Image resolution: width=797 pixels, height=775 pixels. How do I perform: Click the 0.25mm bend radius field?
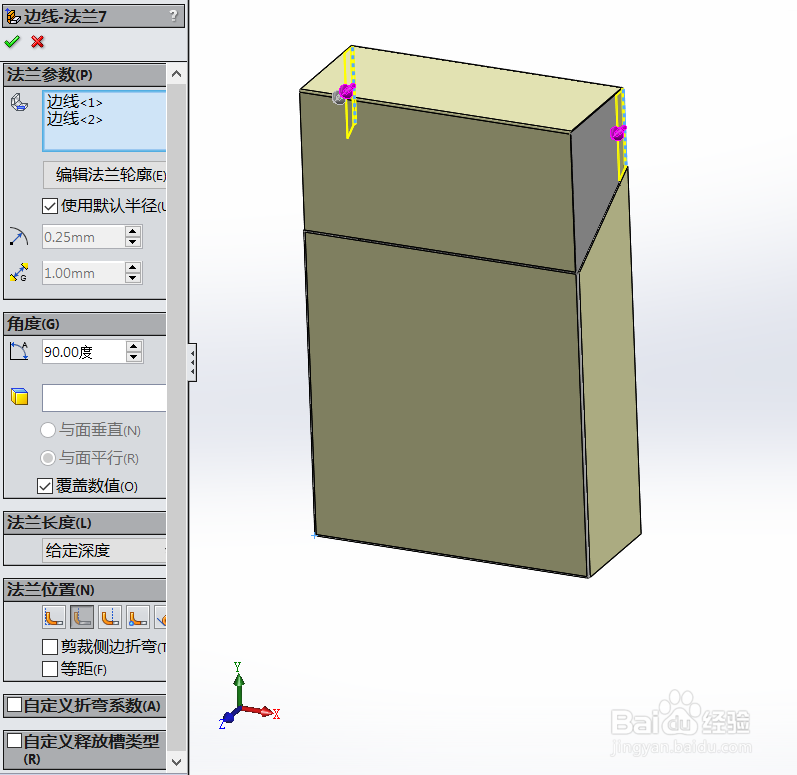[x=83, y=237]
